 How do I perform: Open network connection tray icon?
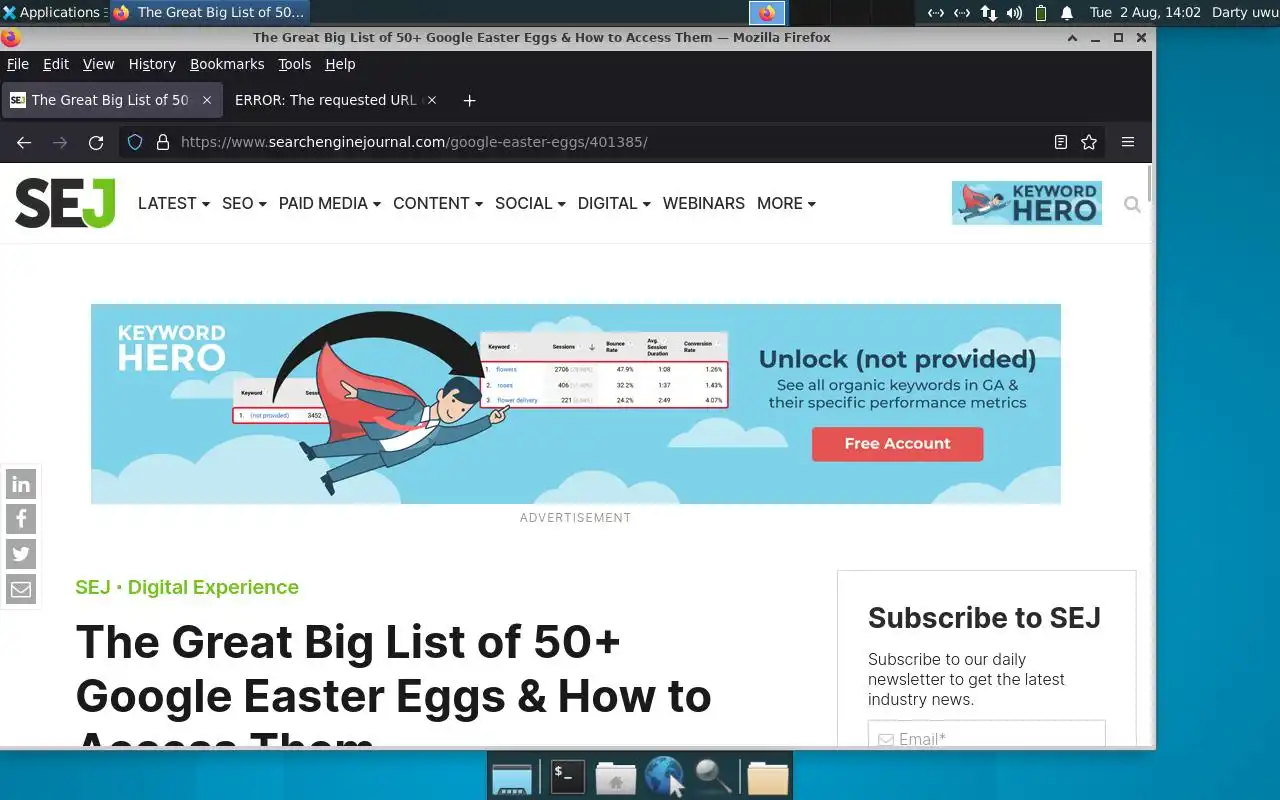(988, 13)
